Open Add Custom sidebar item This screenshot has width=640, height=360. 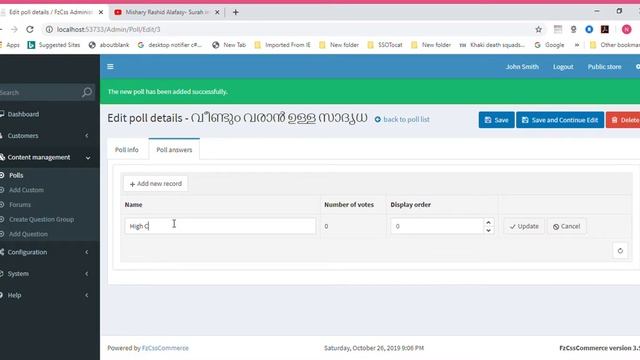click(x=26, y=190)
